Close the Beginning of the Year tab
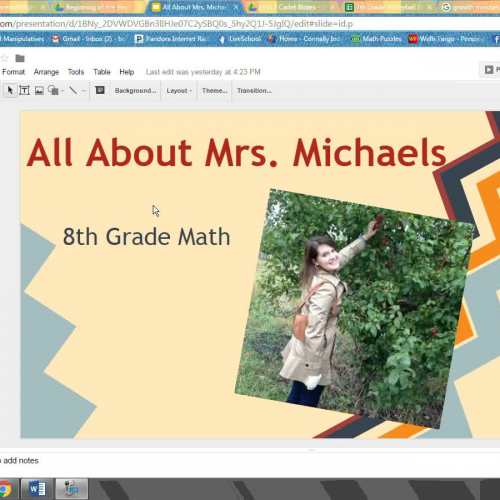The image size is (500, 500). (x=139, y=7)
